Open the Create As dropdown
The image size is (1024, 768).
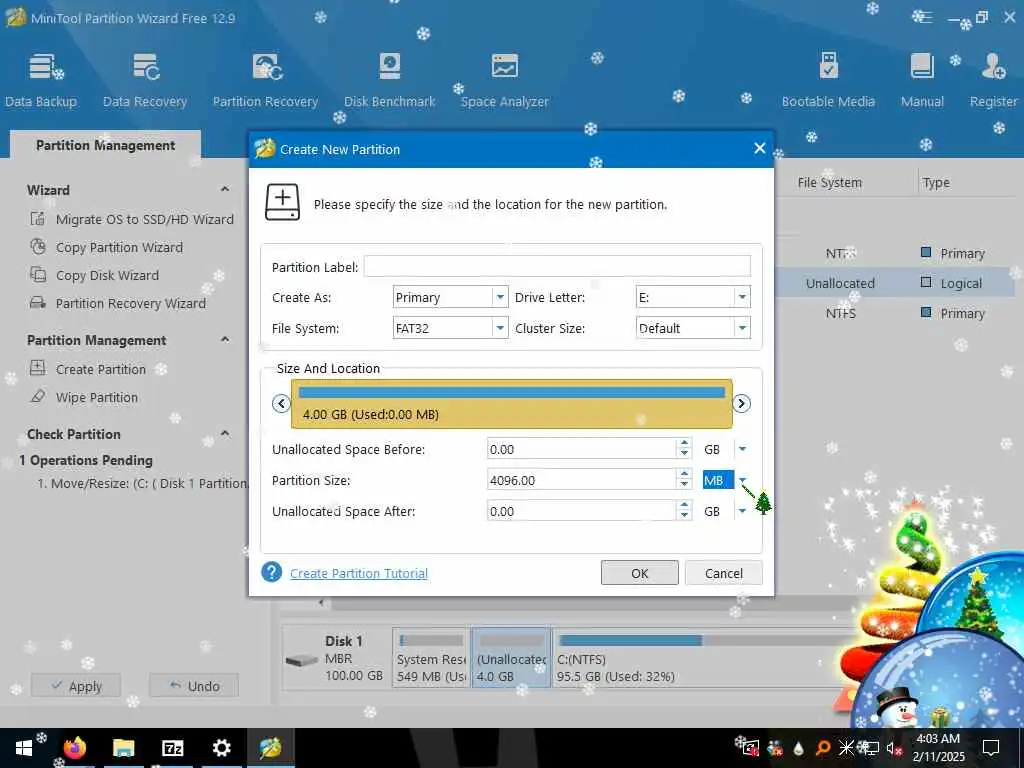click(x=500, y=297)
